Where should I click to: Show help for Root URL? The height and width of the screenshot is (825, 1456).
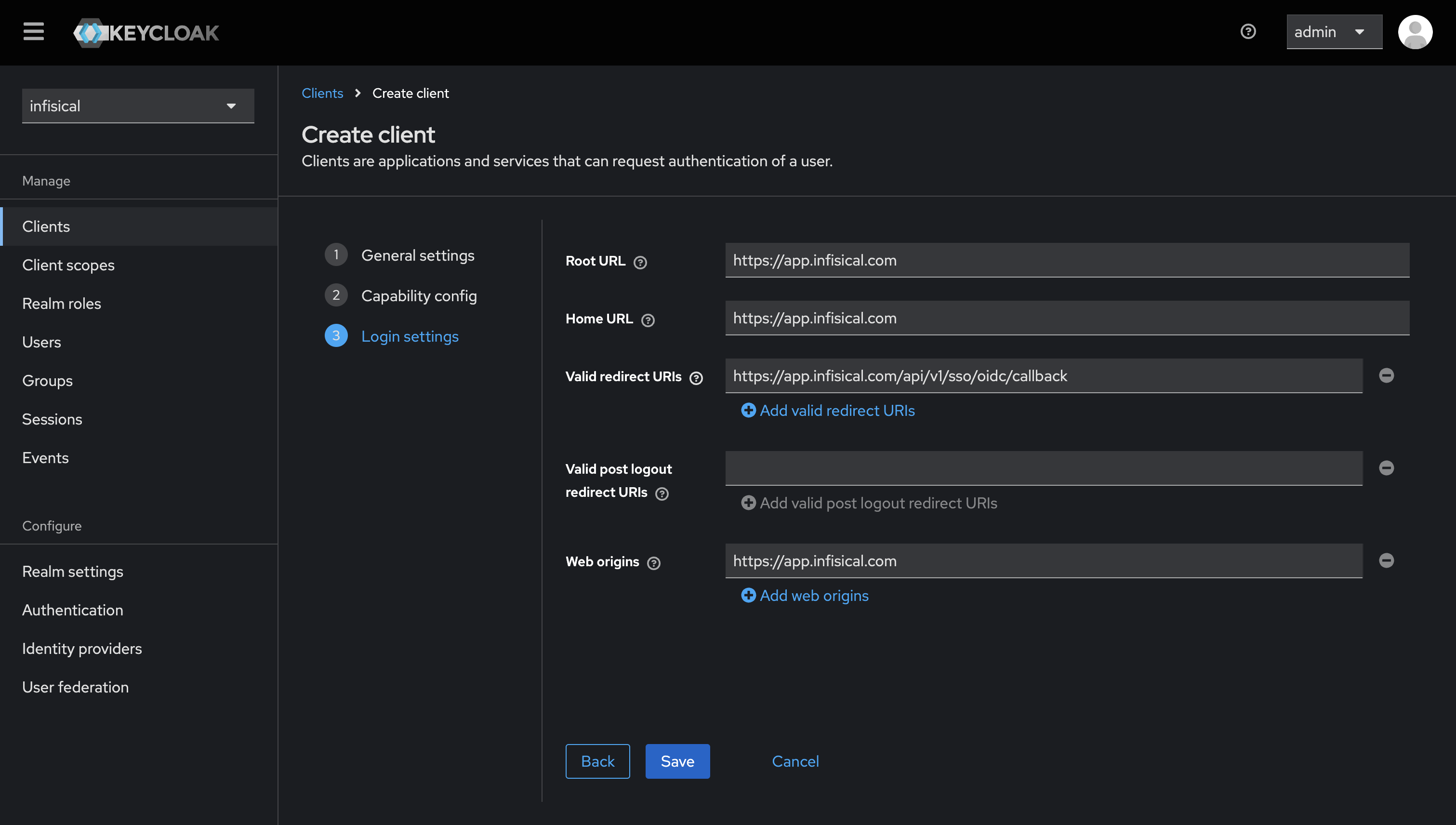pyautogui.click(x=640, y=262)
